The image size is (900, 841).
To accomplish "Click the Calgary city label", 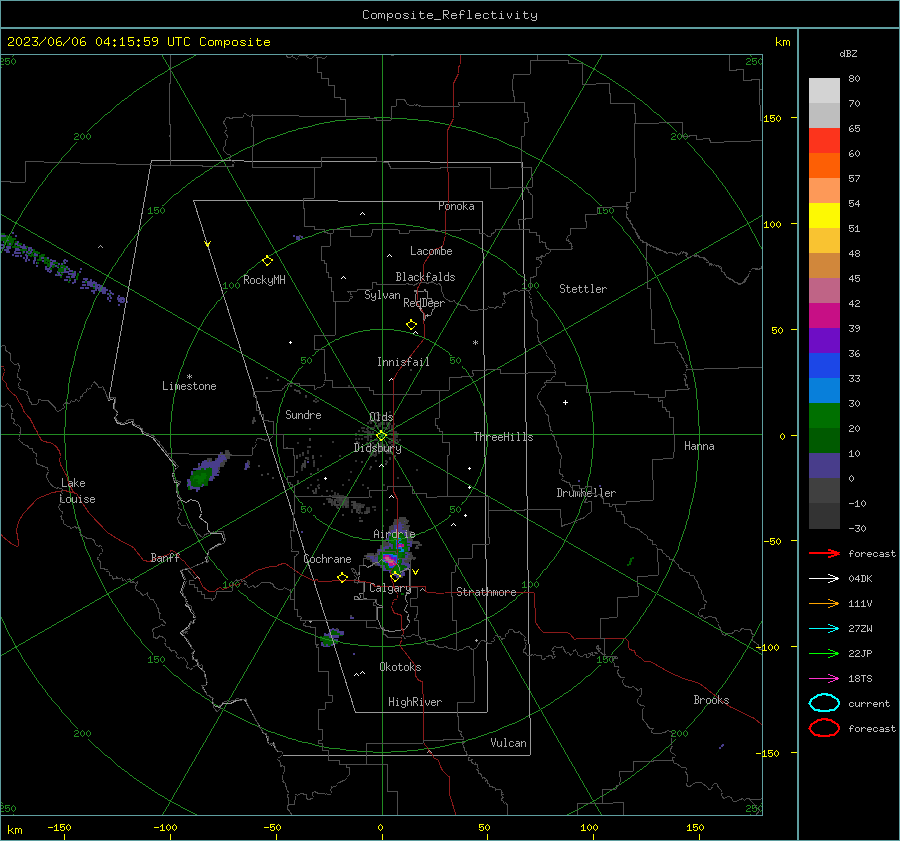I will point(390,588).
